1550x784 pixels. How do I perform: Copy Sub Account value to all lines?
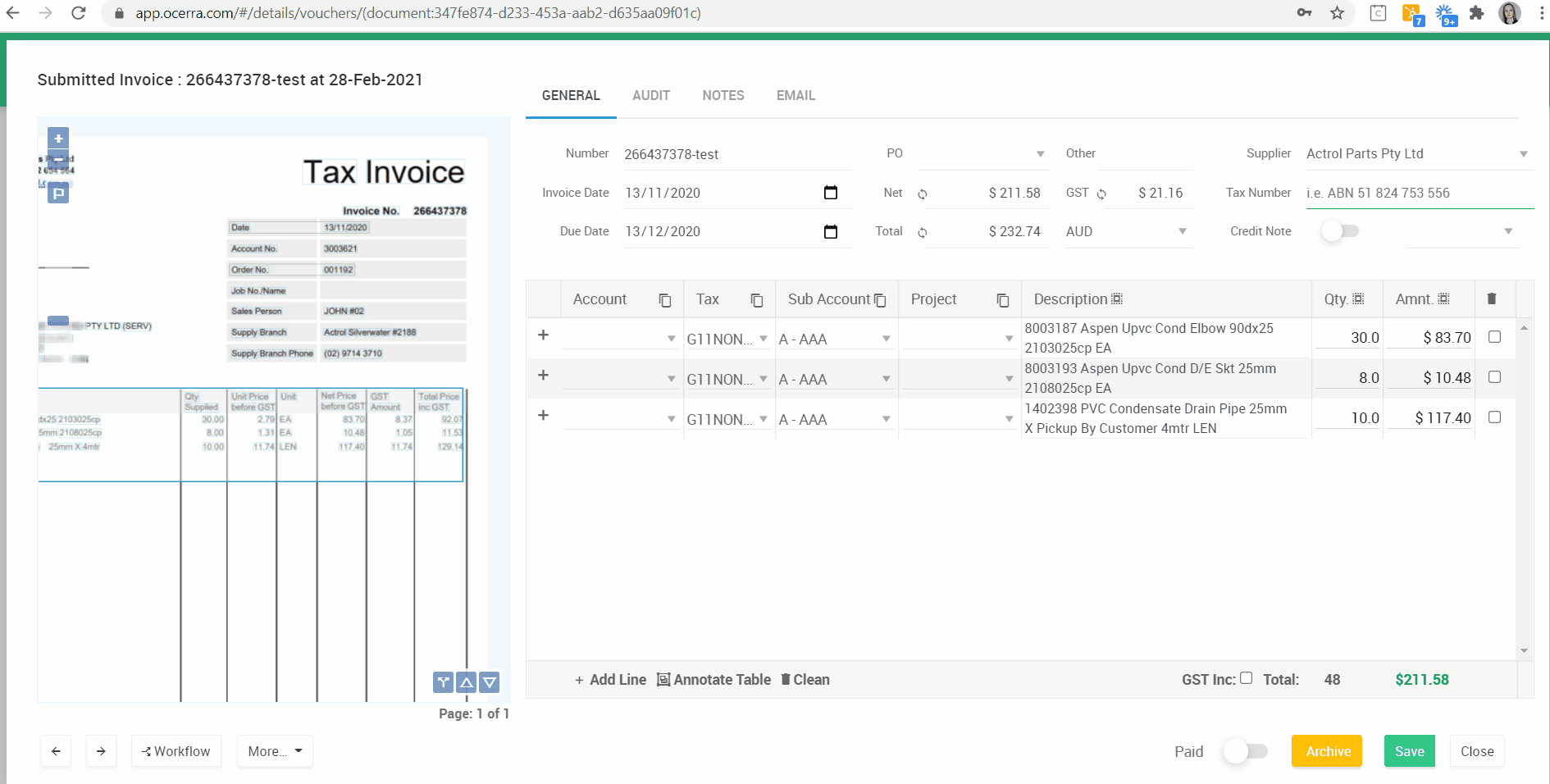[880, 301]
